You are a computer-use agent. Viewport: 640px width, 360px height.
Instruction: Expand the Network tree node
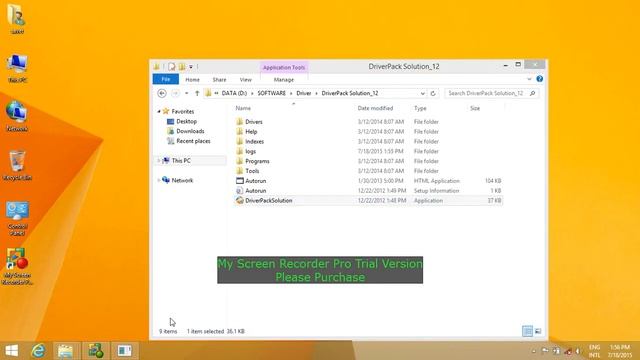click(x=159, y=180)
